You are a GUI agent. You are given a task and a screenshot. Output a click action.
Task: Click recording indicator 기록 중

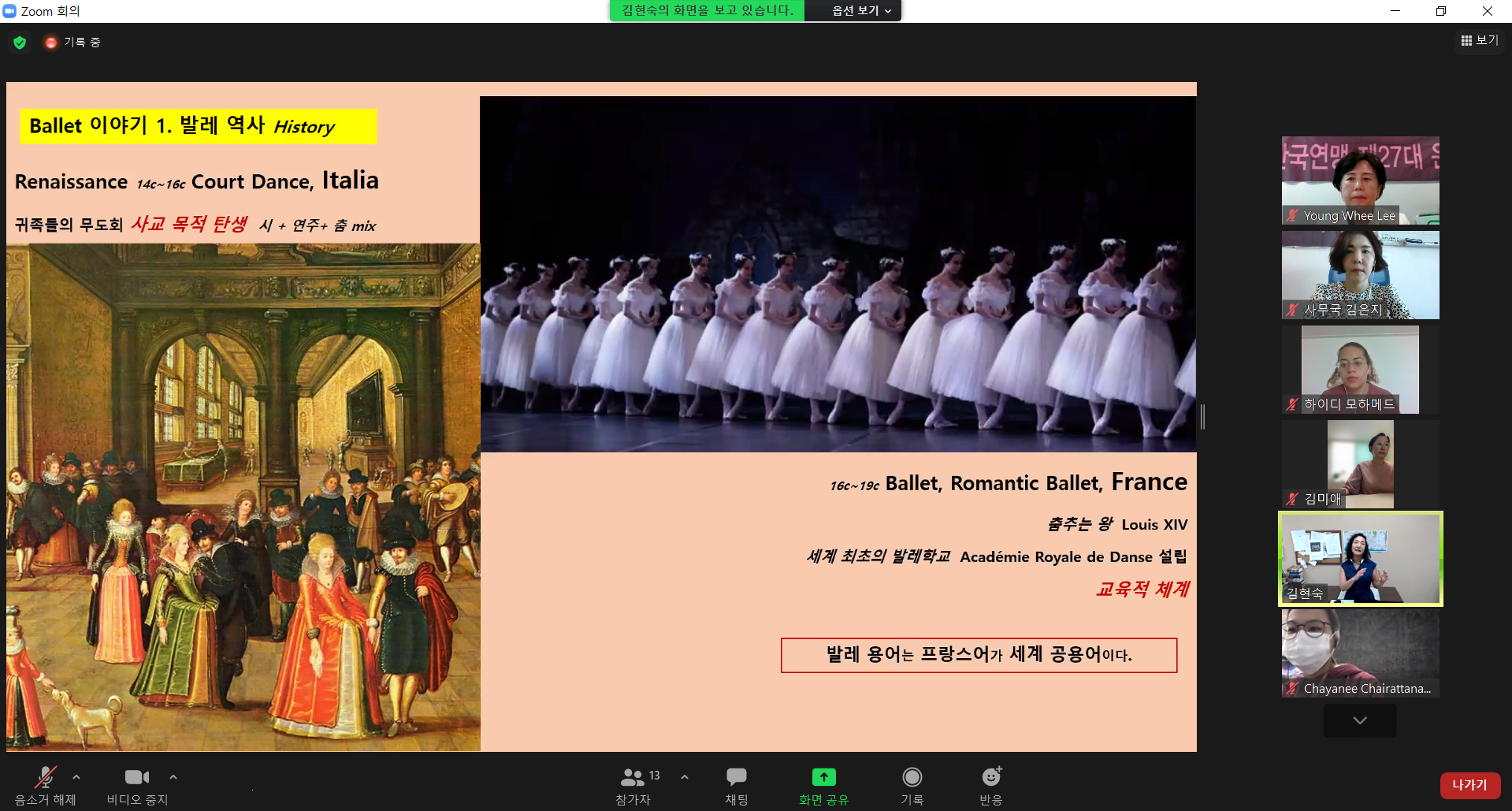click(x=72, y=43)
